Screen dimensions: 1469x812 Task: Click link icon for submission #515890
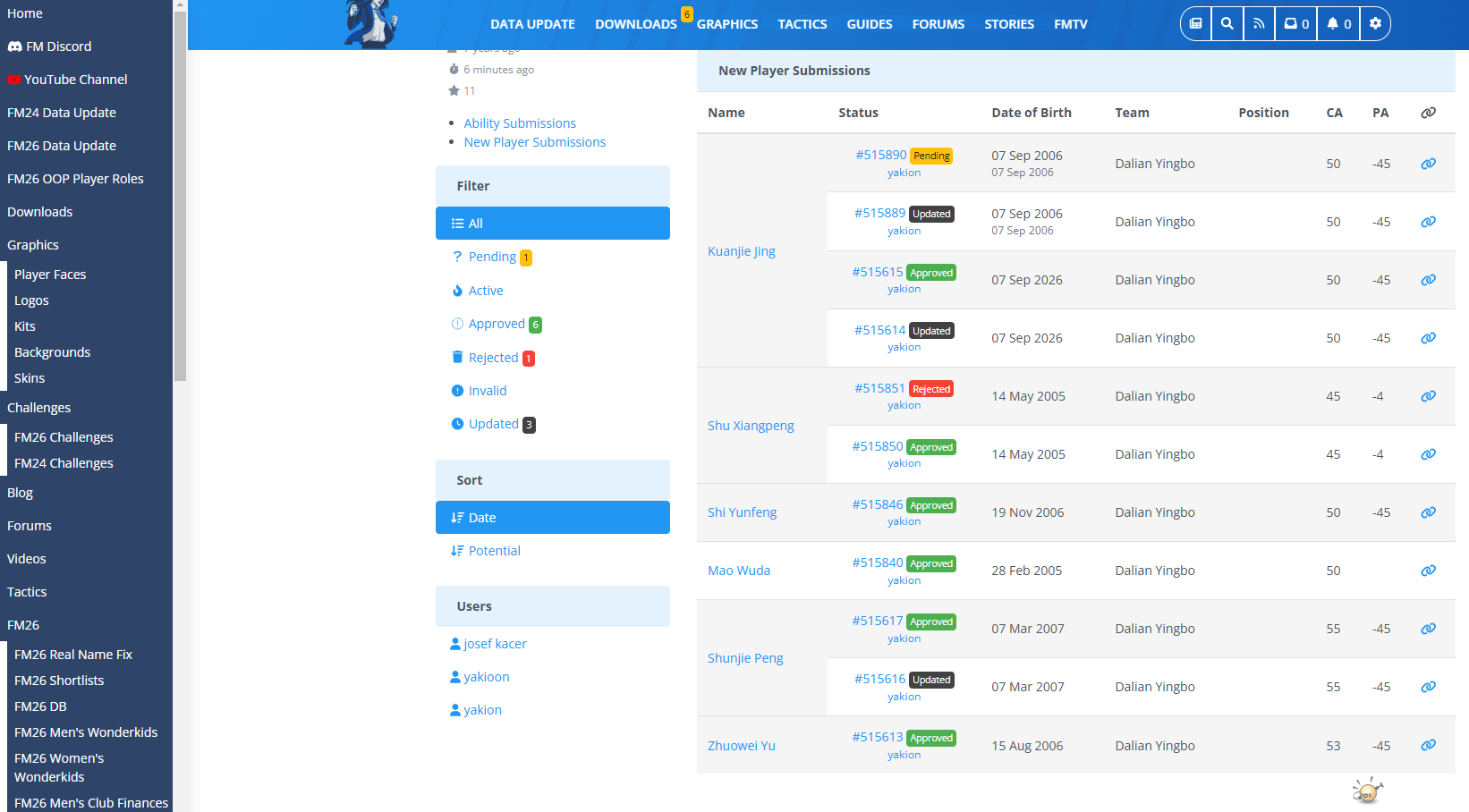point(1428,164)
